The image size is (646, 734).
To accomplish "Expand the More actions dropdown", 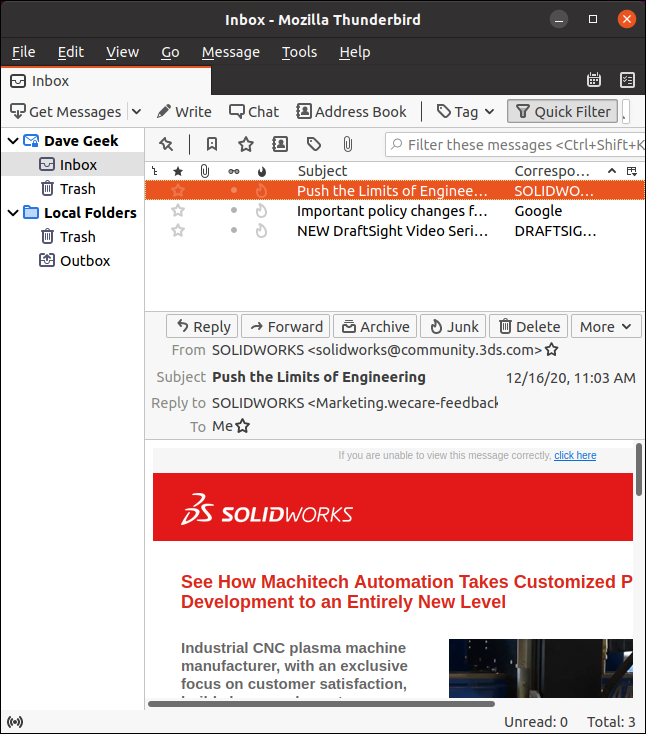I will tap(606, 326).
